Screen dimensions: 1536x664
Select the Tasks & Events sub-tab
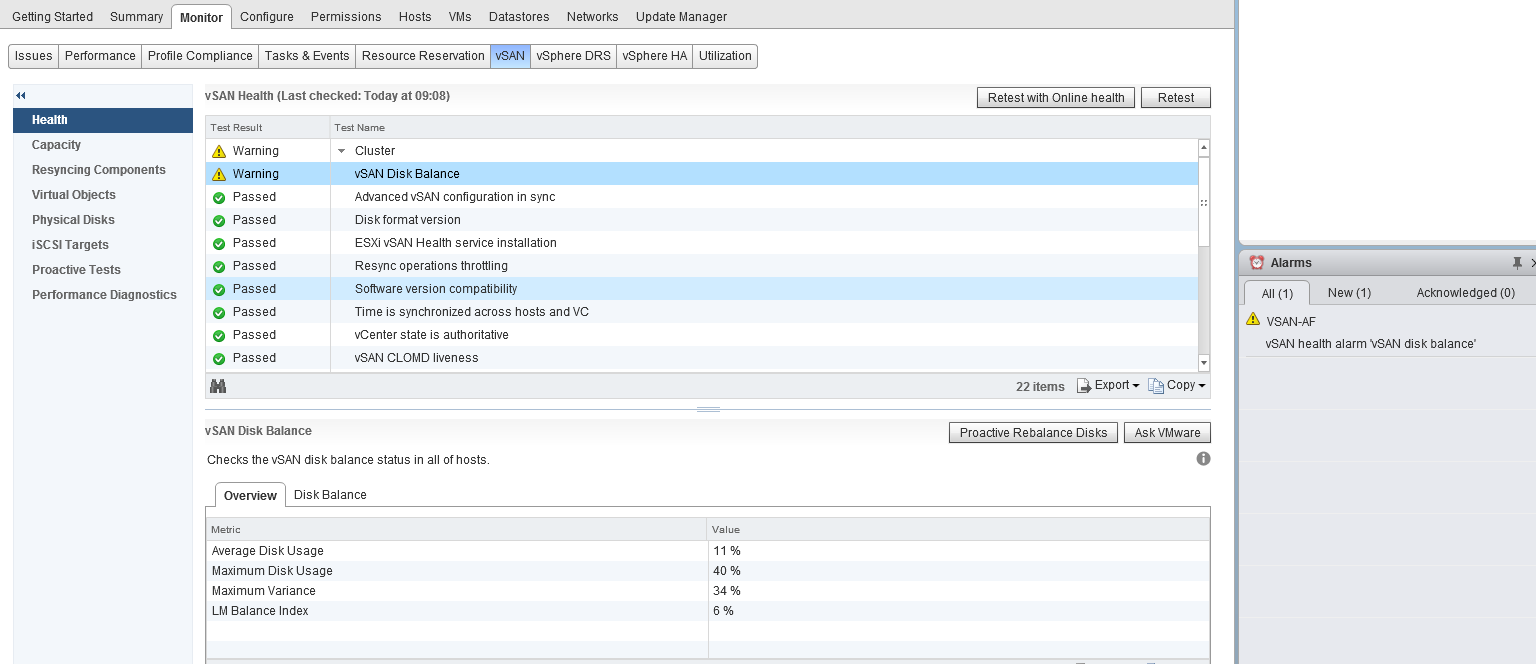[307, 56]
